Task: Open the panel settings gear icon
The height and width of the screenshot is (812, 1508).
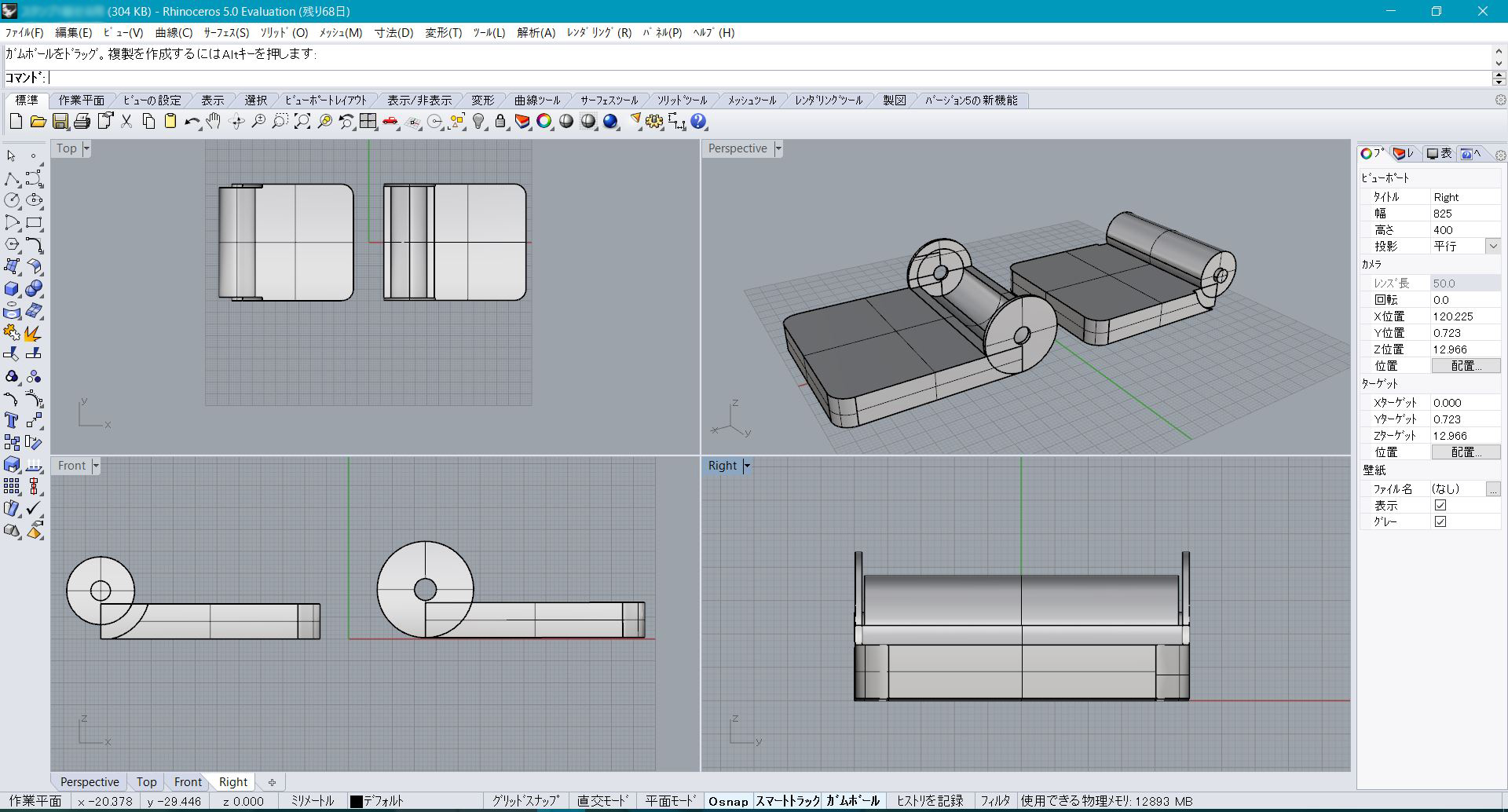Action: point(1500,155)
